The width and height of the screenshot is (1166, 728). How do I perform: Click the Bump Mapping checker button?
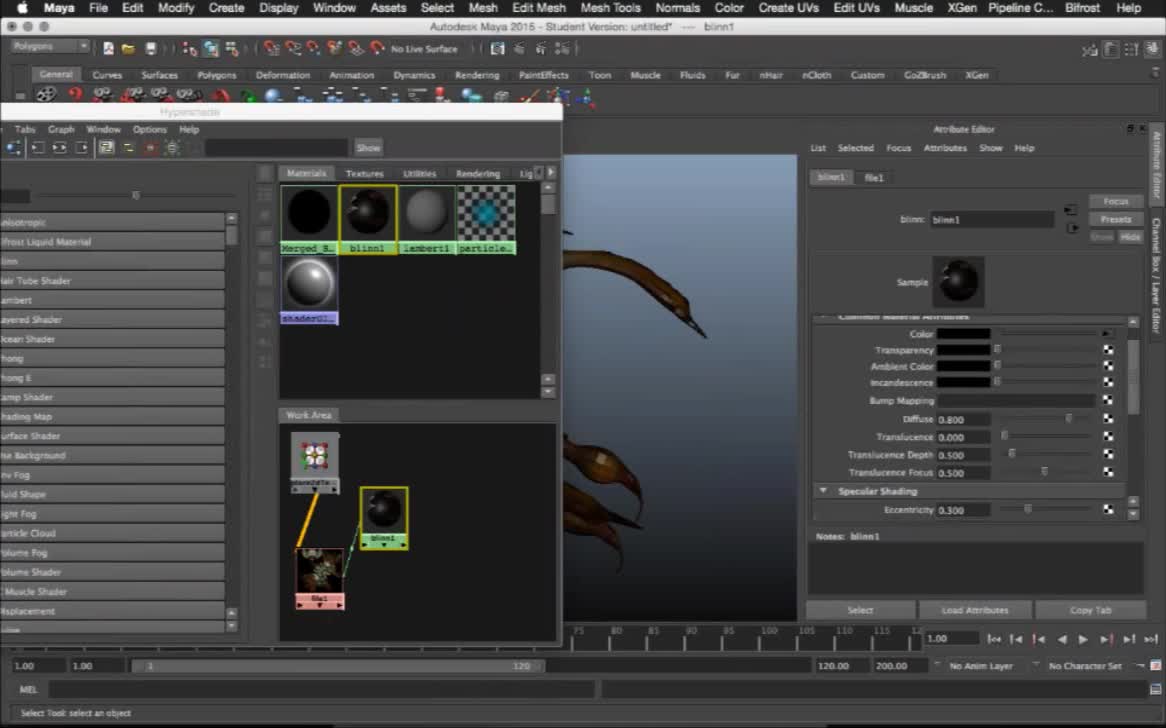[x=1108, y=400]
